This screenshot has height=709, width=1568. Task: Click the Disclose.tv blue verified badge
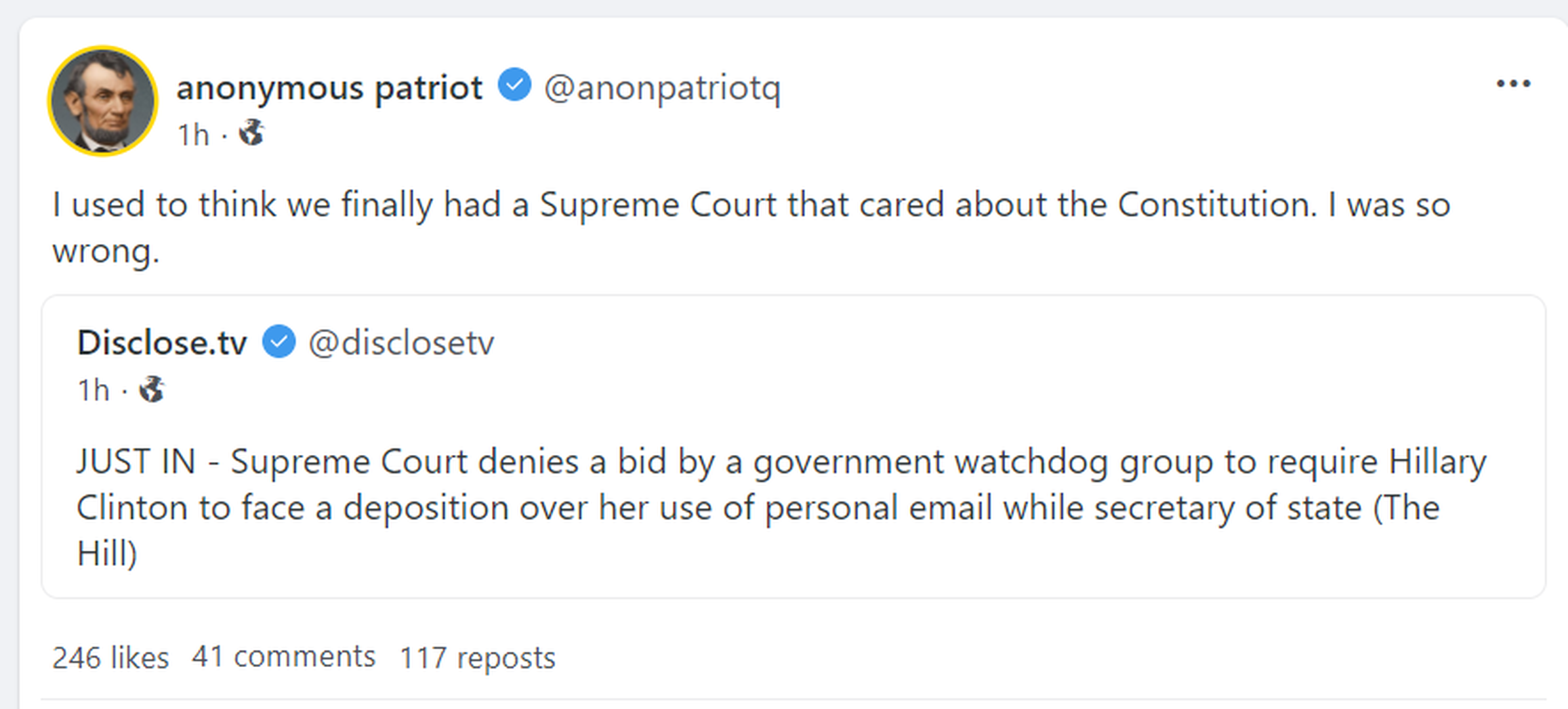click(279, 341)
